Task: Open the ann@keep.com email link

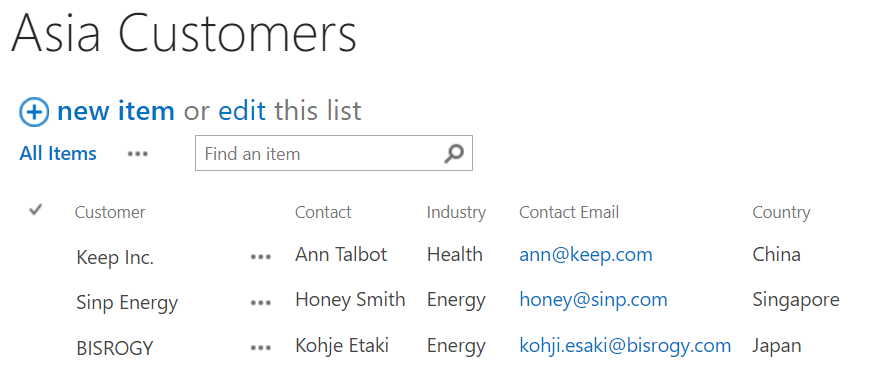Action: (x=586, y=255)
